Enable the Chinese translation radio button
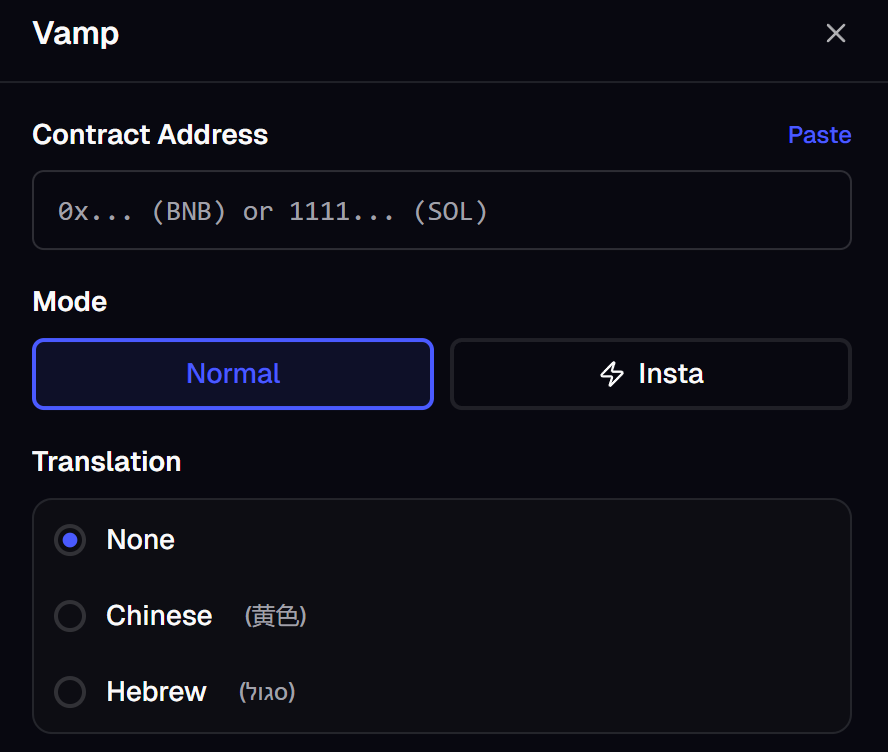The image size is (888, 752). tap(70, 616)
